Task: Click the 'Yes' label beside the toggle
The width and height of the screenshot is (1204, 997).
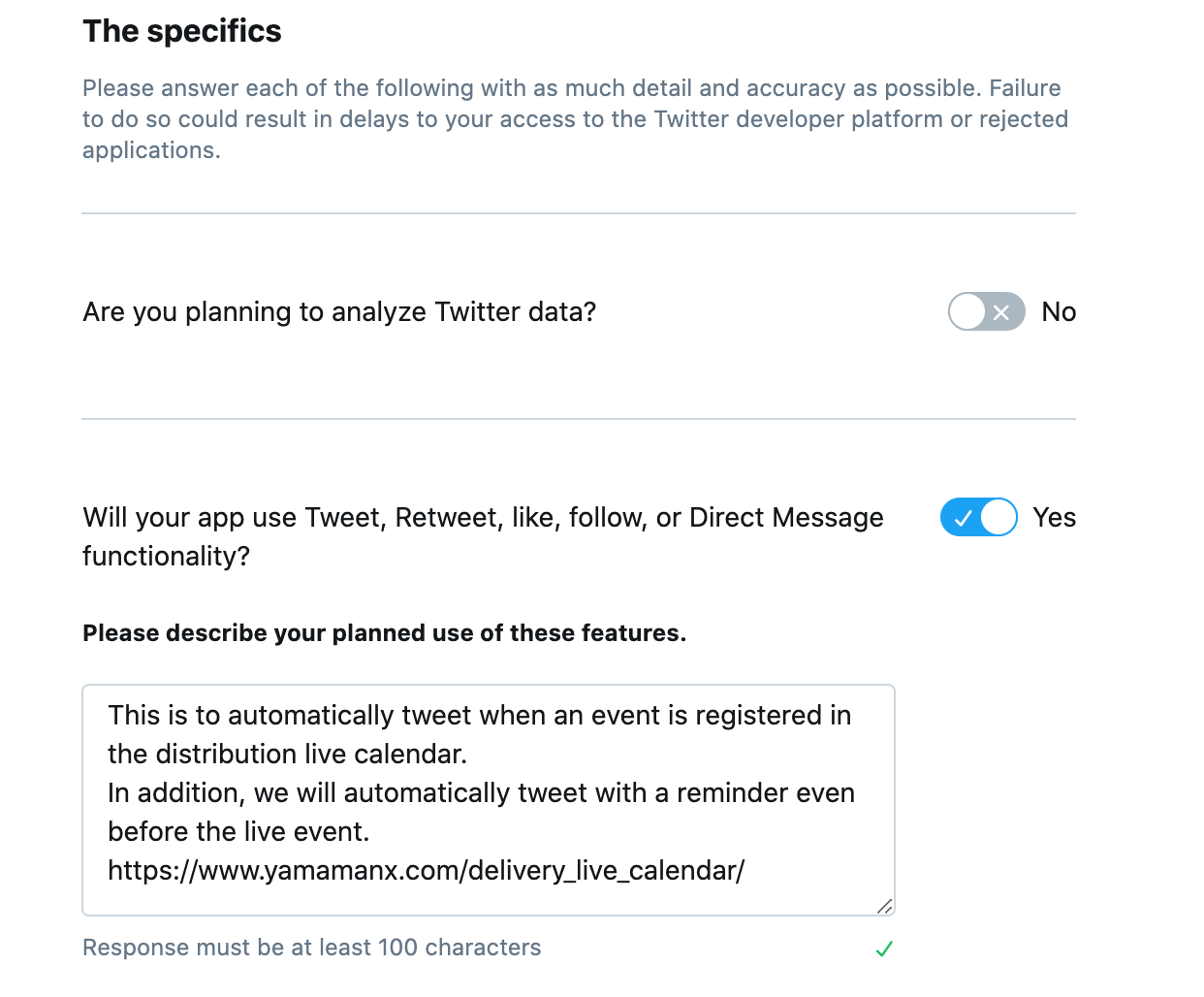Action: pos(1055,517)
